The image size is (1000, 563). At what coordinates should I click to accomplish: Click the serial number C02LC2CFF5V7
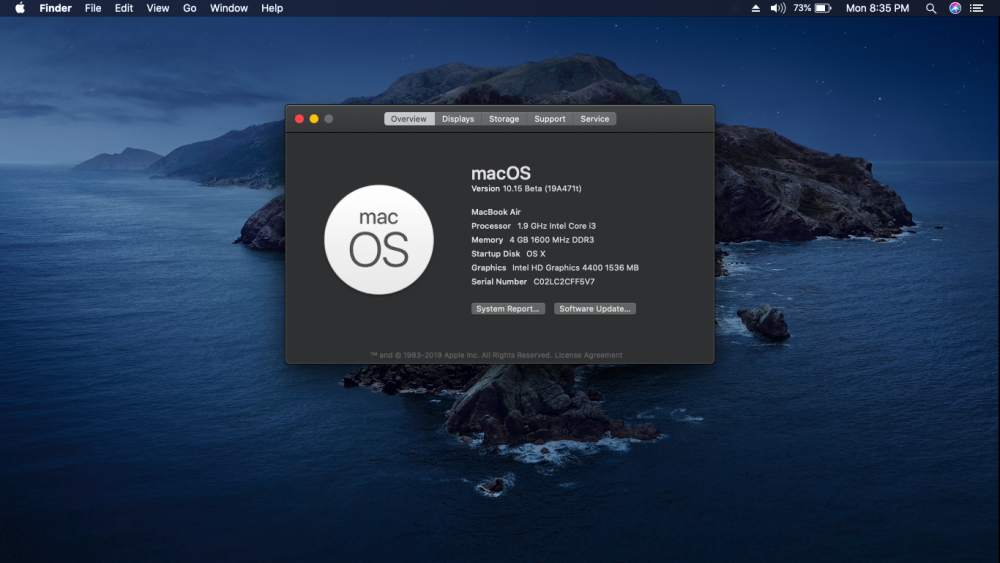point(564,282)
